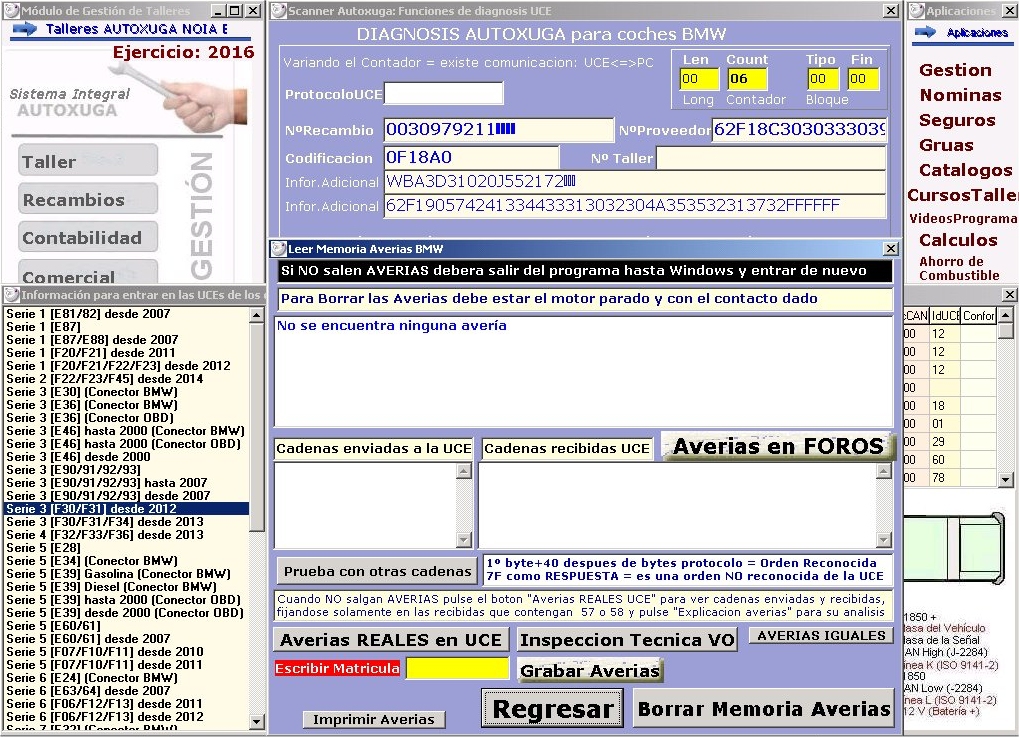Click the Fin yellow value field
Screen dimensions: 1019x737
point(864,79)
